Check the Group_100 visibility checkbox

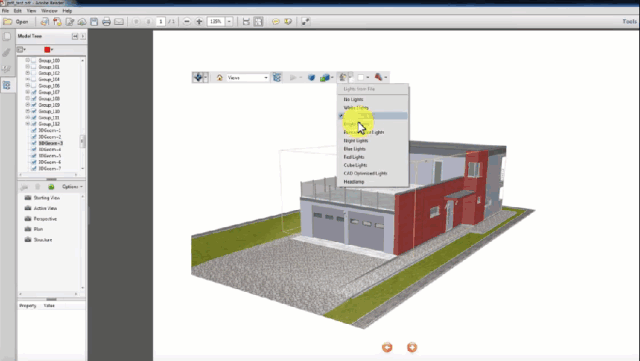(34, 60)
